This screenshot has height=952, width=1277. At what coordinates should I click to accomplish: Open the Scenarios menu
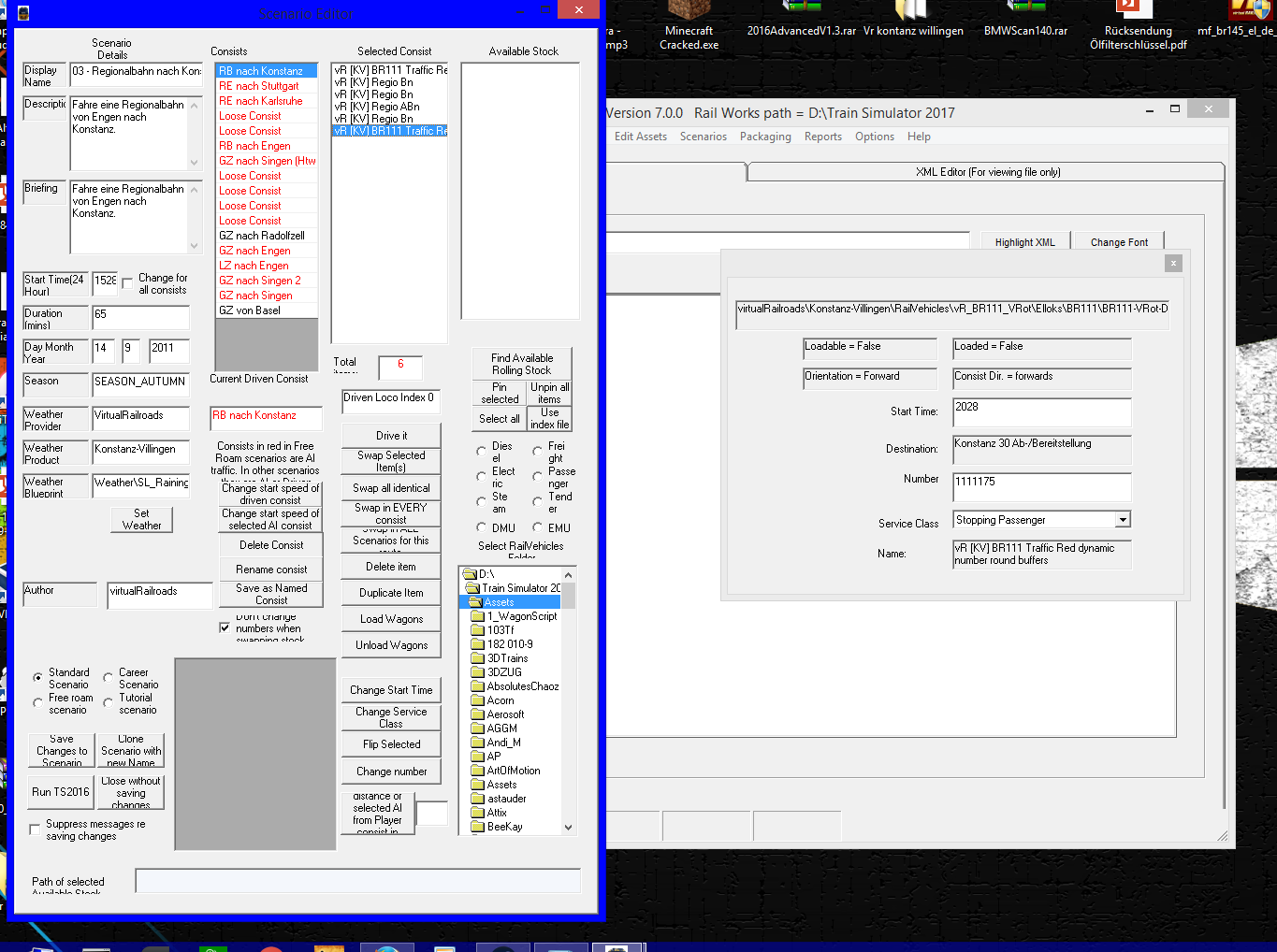(x=704, y=137)
